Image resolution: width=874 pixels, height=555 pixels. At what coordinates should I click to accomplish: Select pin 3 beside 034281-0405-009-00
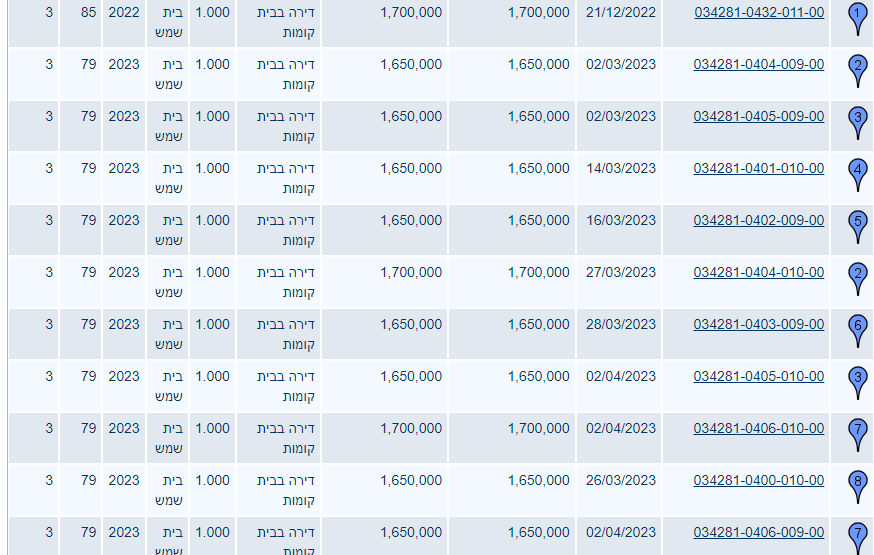[x=857, y=120]
